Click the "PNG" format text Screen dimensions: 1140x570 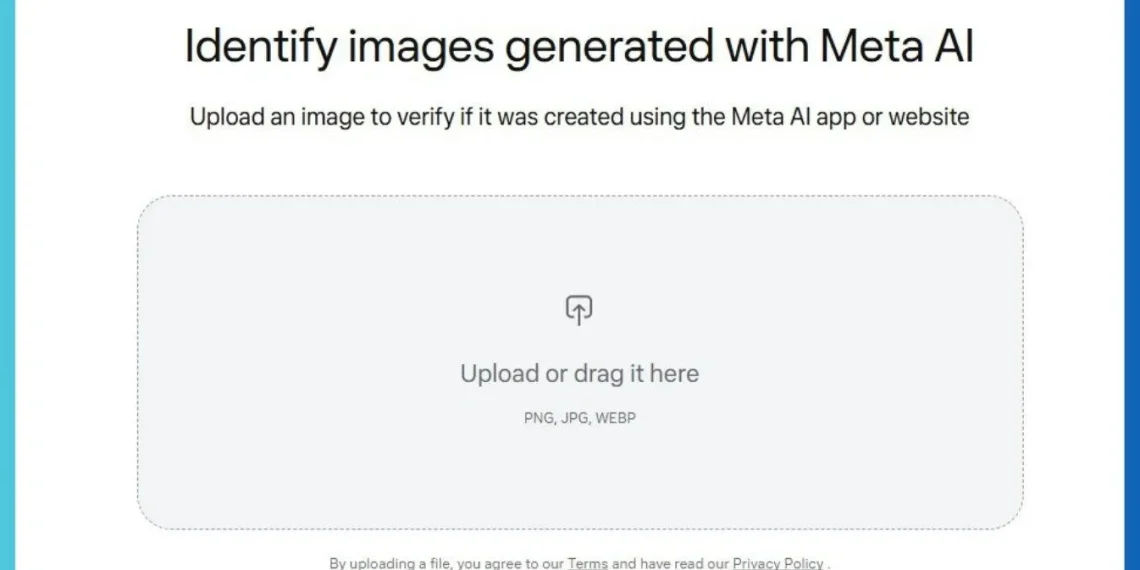tap(539, 418)
